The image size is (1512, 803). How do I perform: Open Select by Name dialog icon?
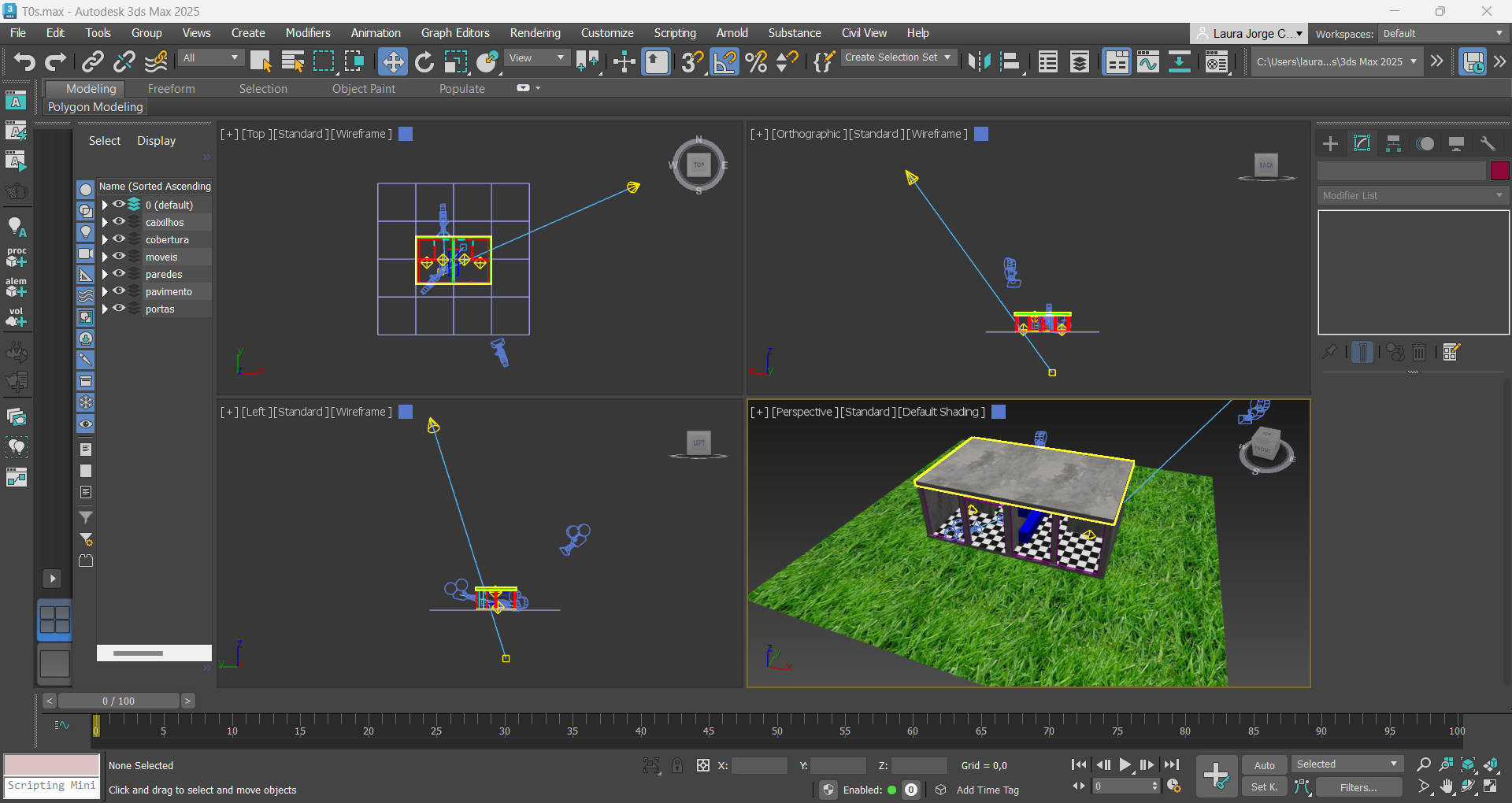tap(292, 61)
